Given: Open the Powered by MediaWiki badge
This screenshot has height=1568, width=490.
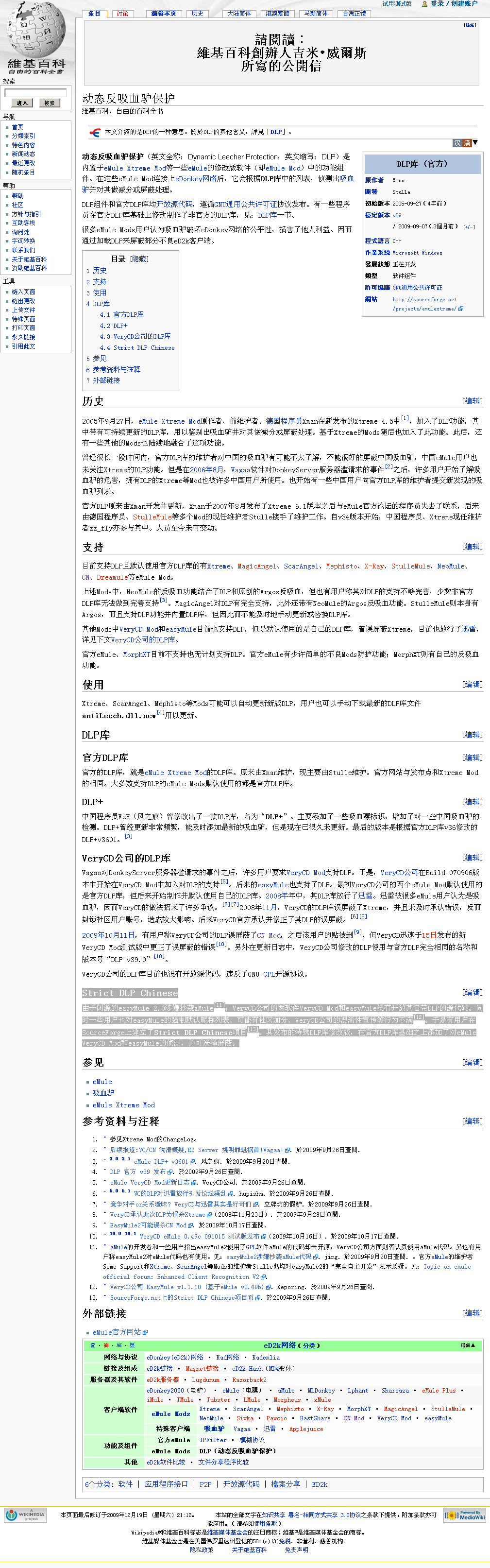Looking at the screenshot, I should click(464, 1515).
